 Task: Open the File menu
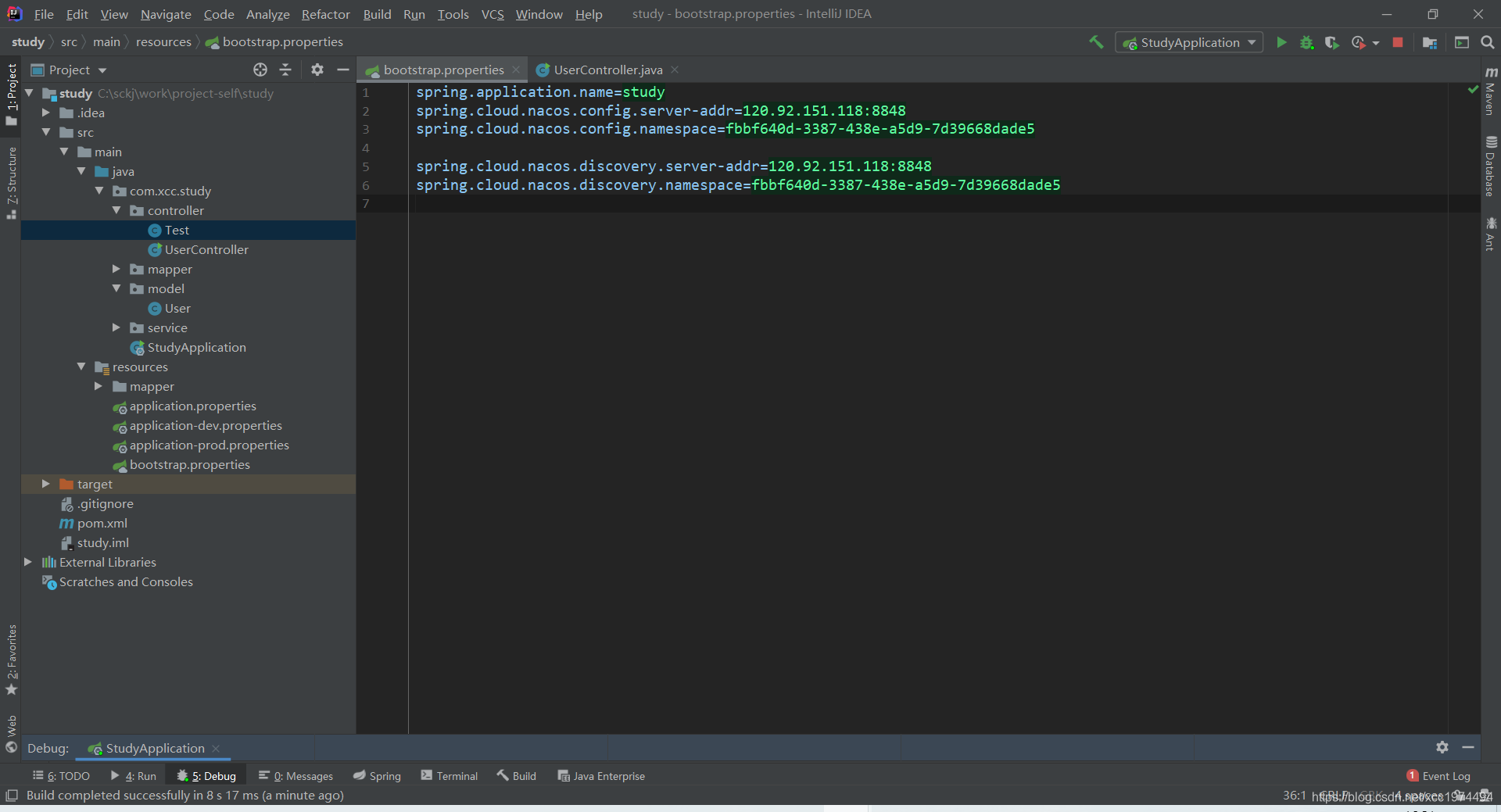pyautogui.click(x=44, y=14)
